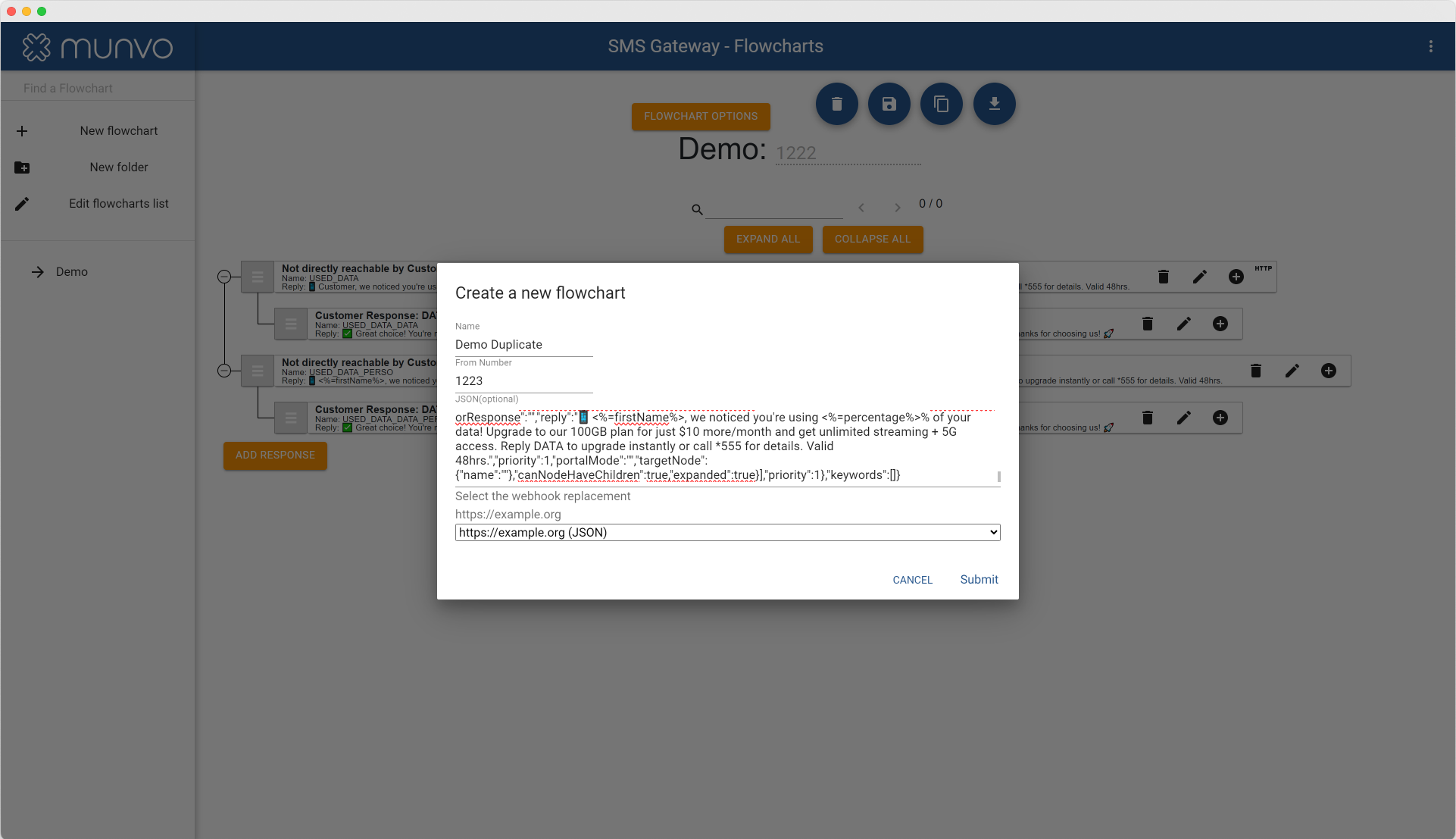Add child to USED_DATA_DATA response node
Screen dimensions: 1456x839
[x=1220, y=324]
